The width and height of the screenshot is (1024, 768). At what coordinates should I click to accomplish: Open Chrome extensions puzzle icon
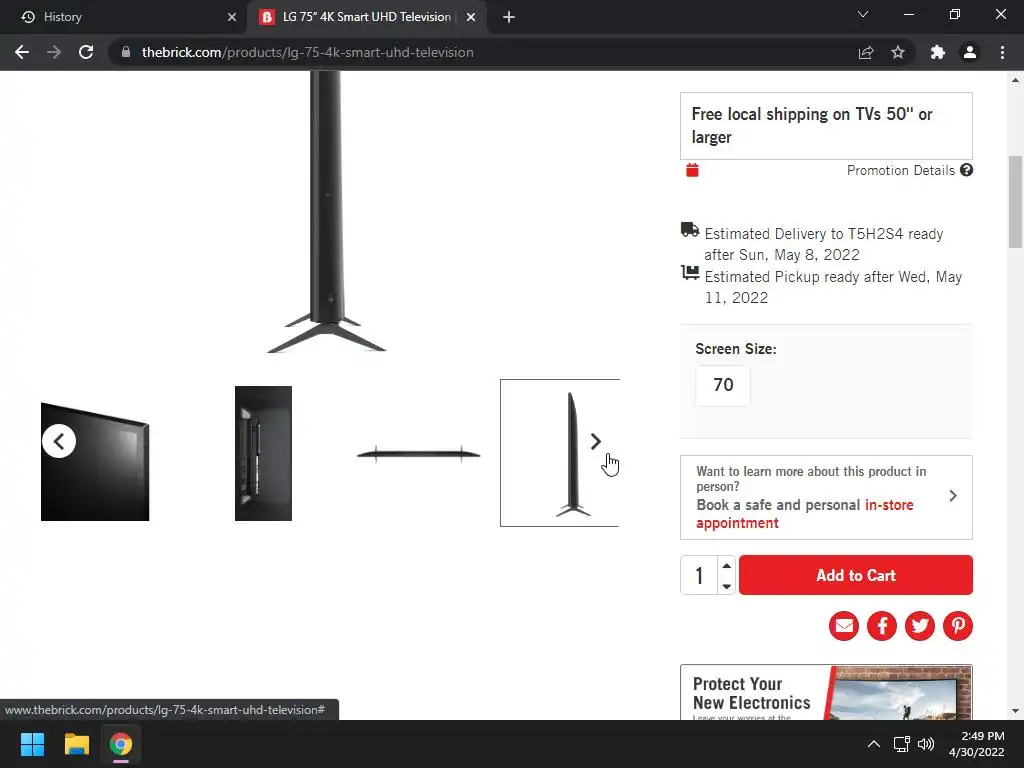tap(937, 52)
